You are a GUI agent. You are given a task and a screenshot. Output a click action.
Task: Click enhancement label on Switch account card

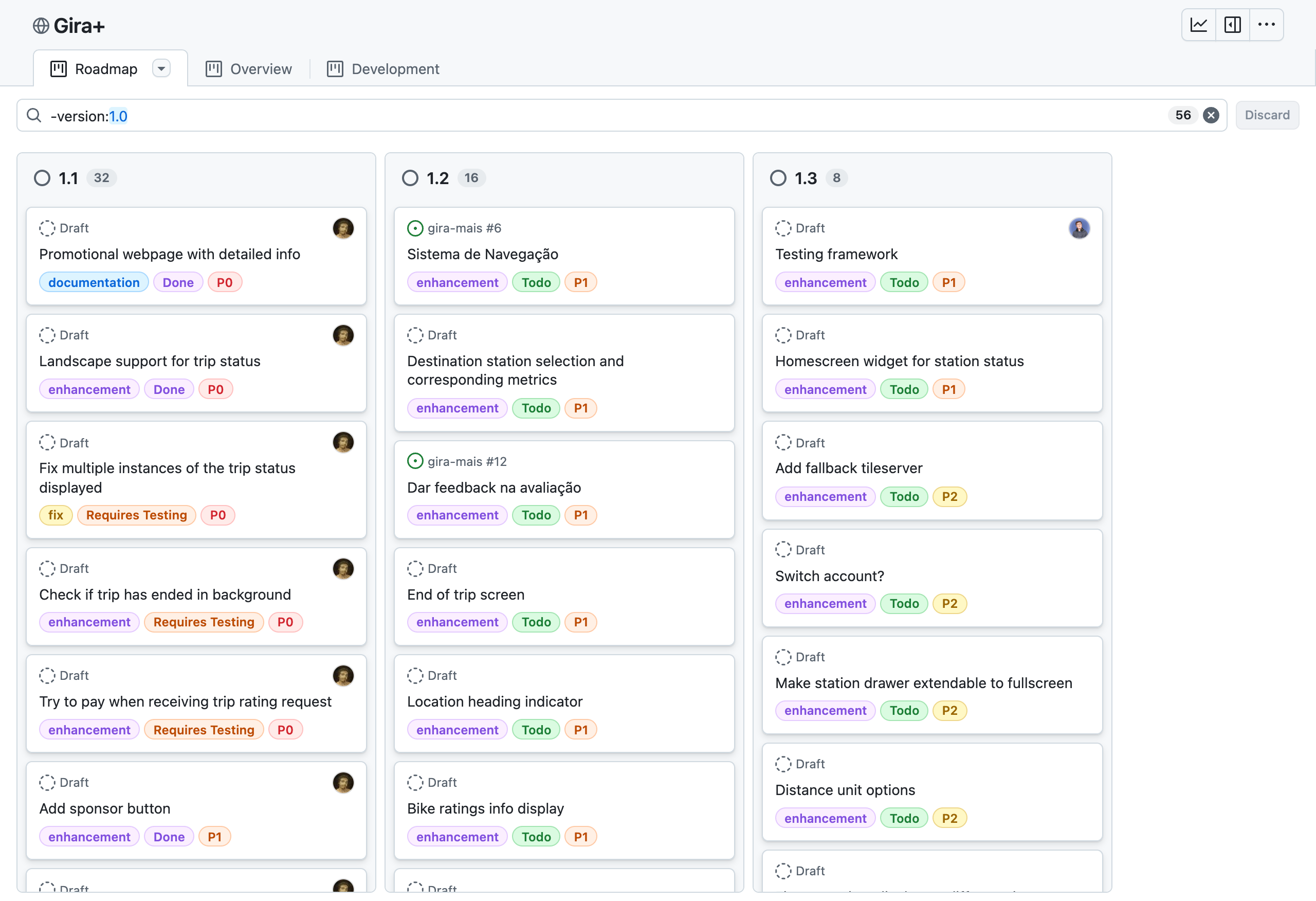825,604
